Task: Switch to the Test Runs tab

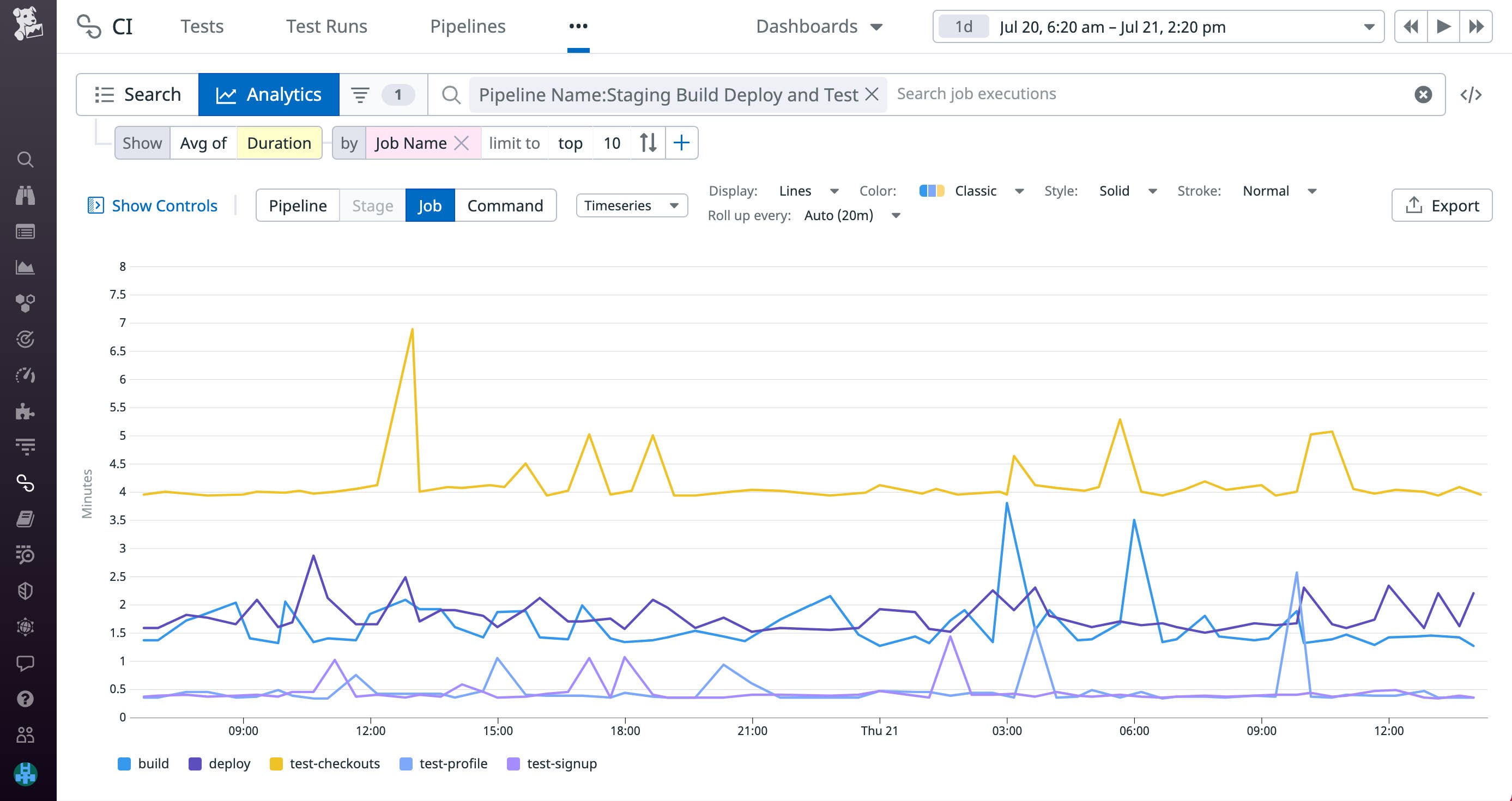Action: [326, 26]
